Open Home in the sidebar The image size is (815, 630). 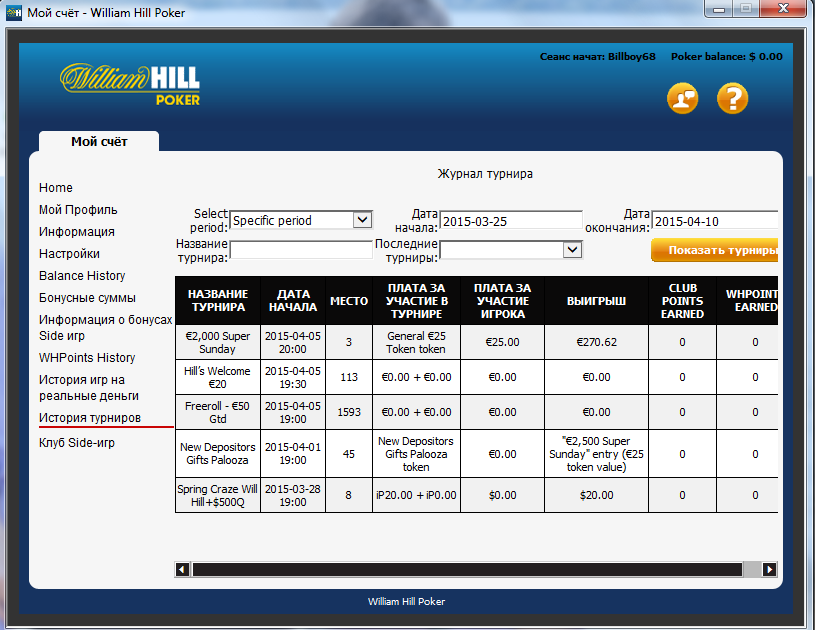[x=56, y=188]
